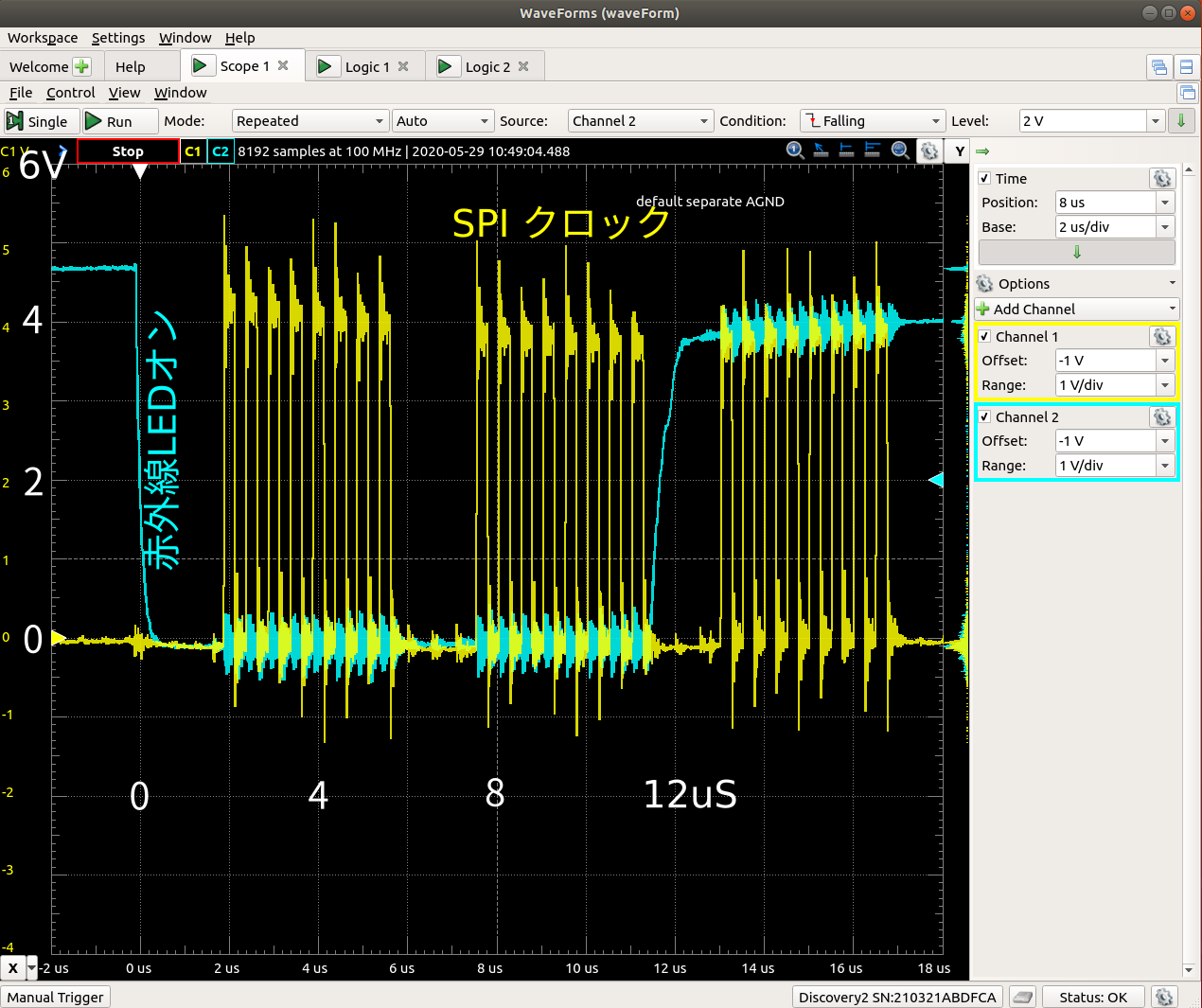1202x1008 pixels.
Task: Open Channel 2 settings gear
Action: tap(1161, 417)
